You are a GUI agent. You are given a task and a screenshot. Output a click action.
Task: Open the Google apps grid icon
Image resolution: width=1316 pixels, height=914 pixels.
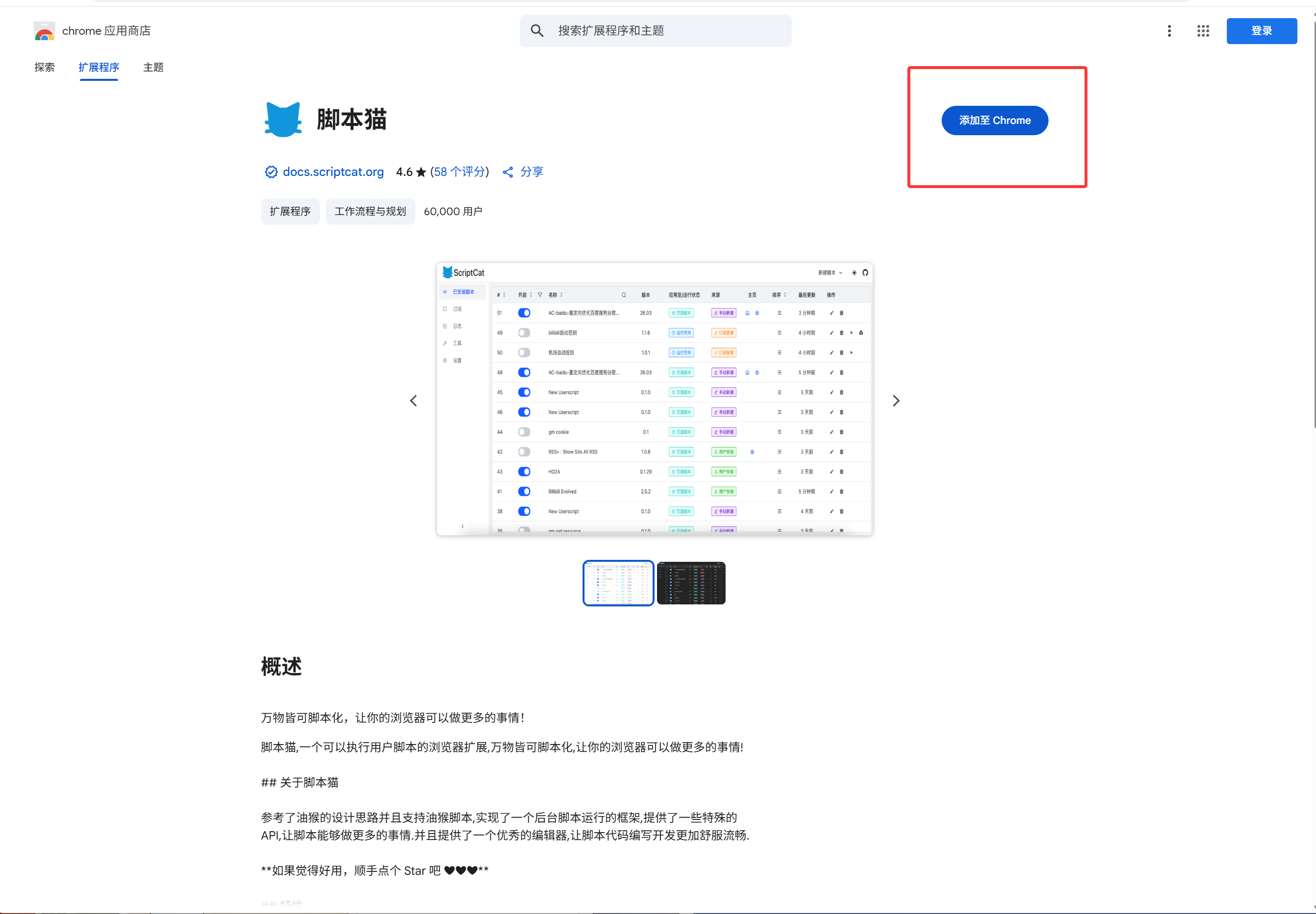pyautogui.click(x=1203, y=31)
